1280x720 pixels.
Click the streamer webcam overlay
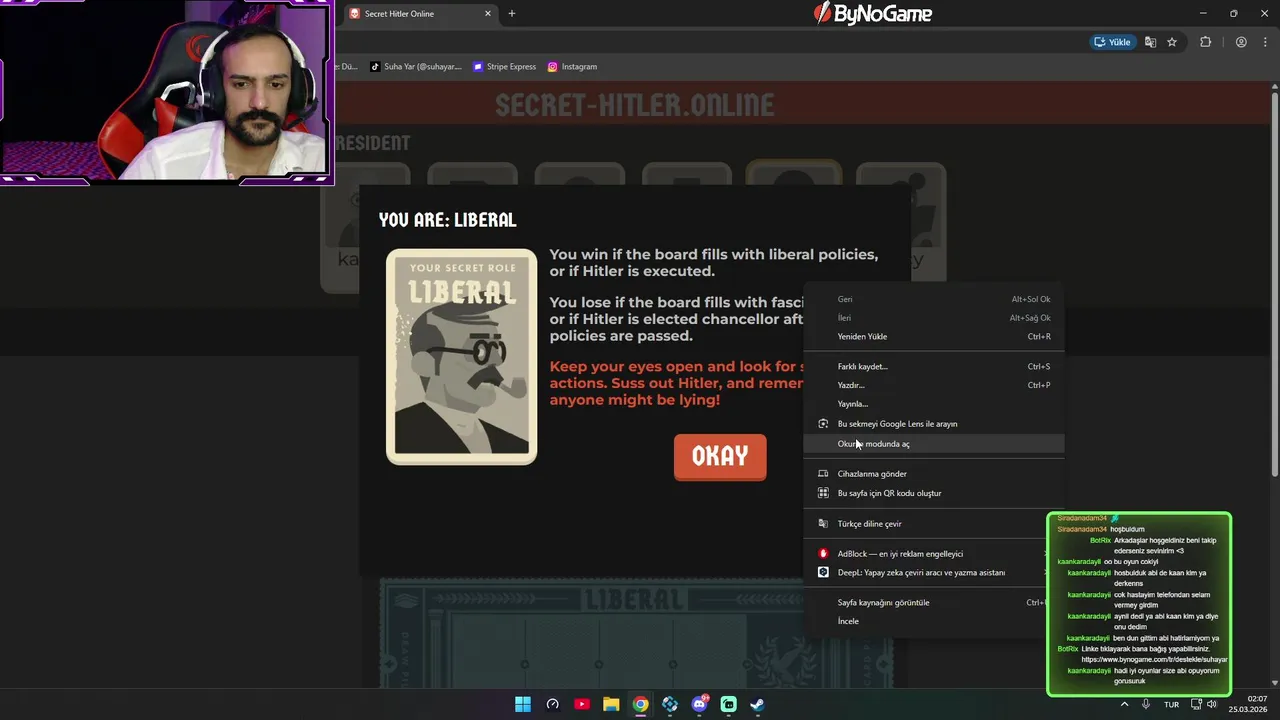pos(166,92)
